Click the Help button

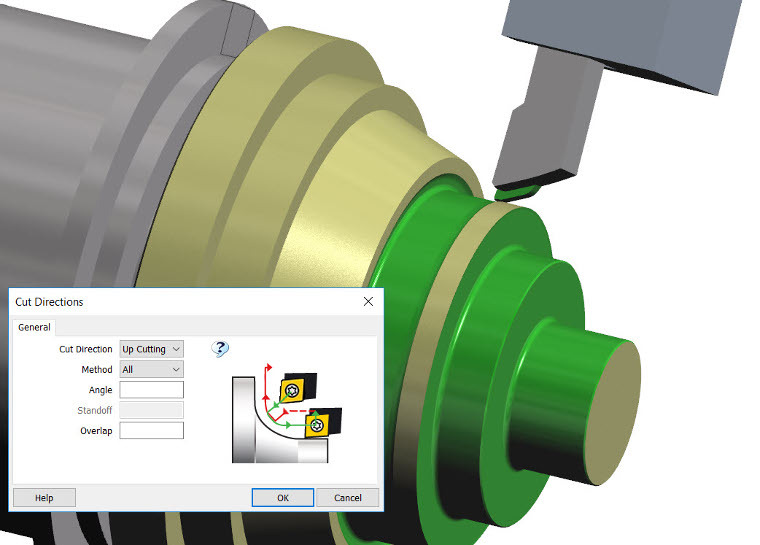[44, 498]
